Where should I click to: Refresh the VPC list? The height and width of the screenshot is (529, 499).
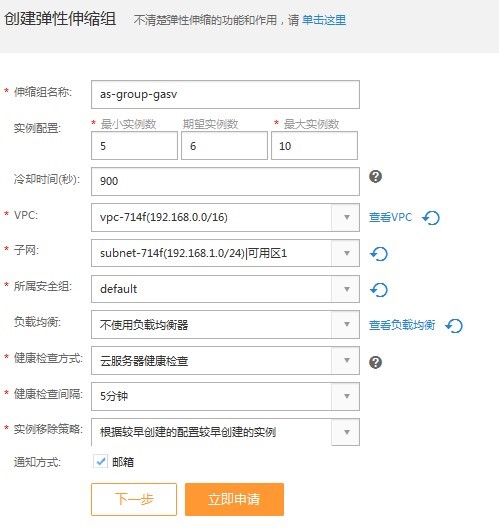pyautogui.click(x=431, y=218)
